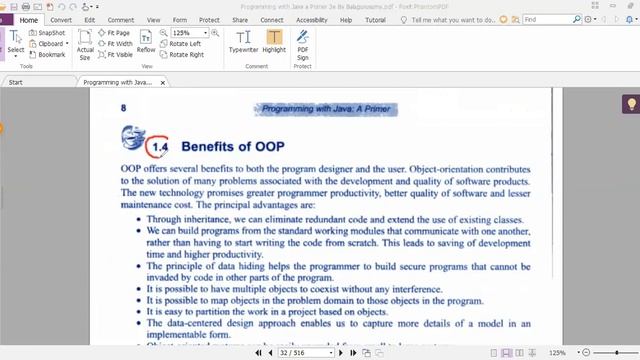Image resolution: width=640 pixels, height=360 pixels.
Task: Select the Select text tool
Action: (x=16, y=42)
